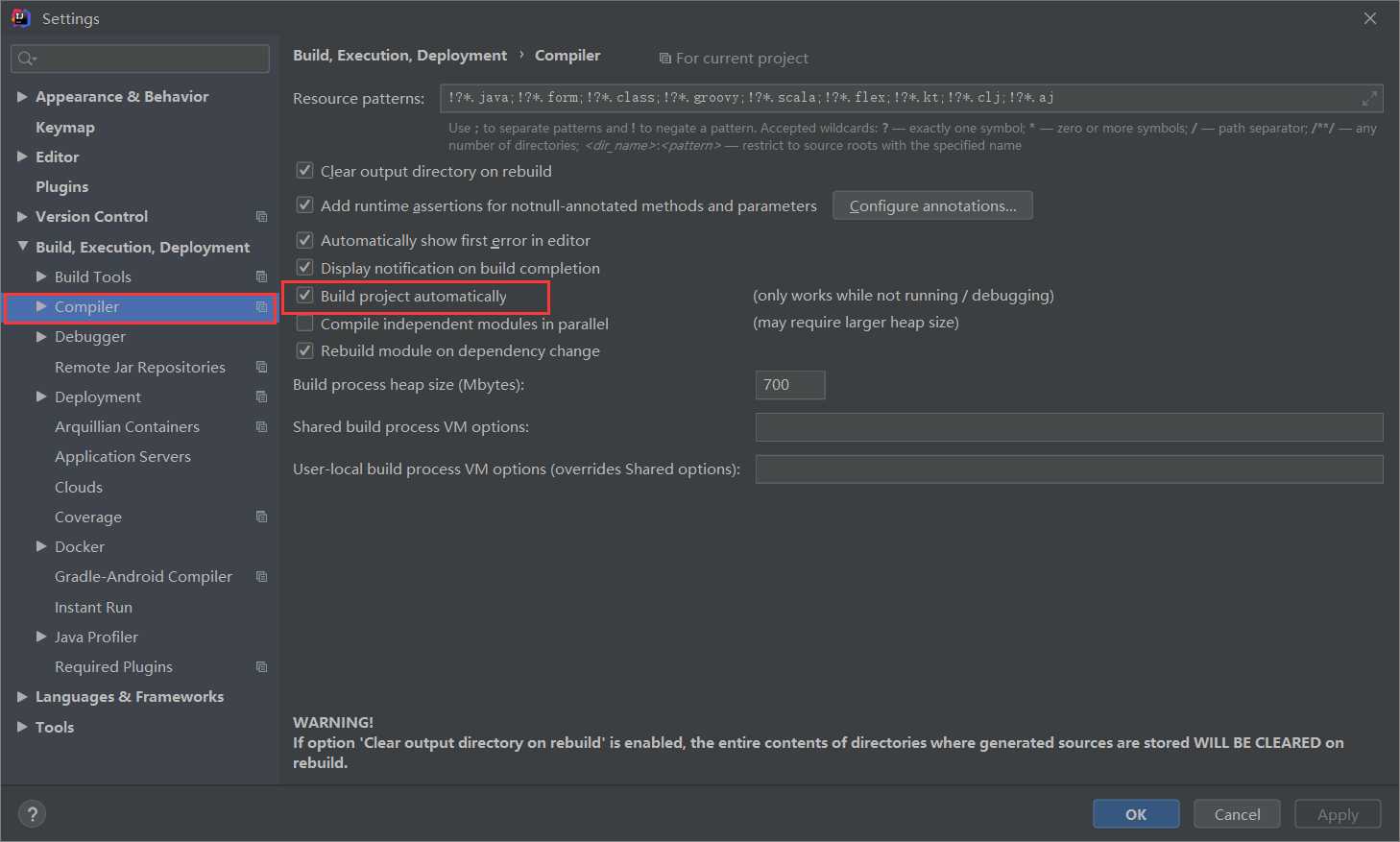Click the project-level icon next to Coverage
The height and width of the screenshot is (842, 1400).
coord(261,517)
